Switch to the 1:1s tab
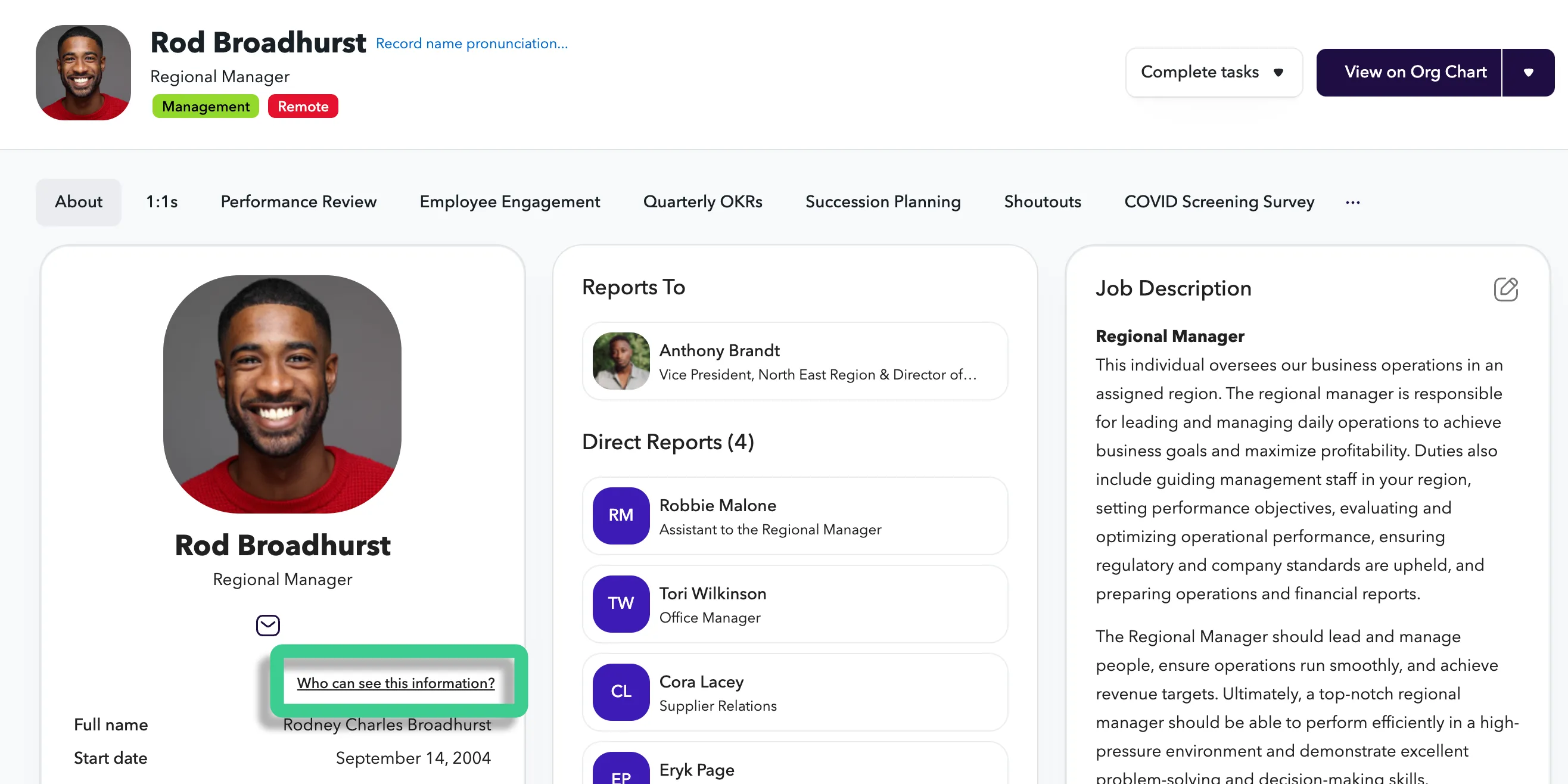 coord(162,202)
